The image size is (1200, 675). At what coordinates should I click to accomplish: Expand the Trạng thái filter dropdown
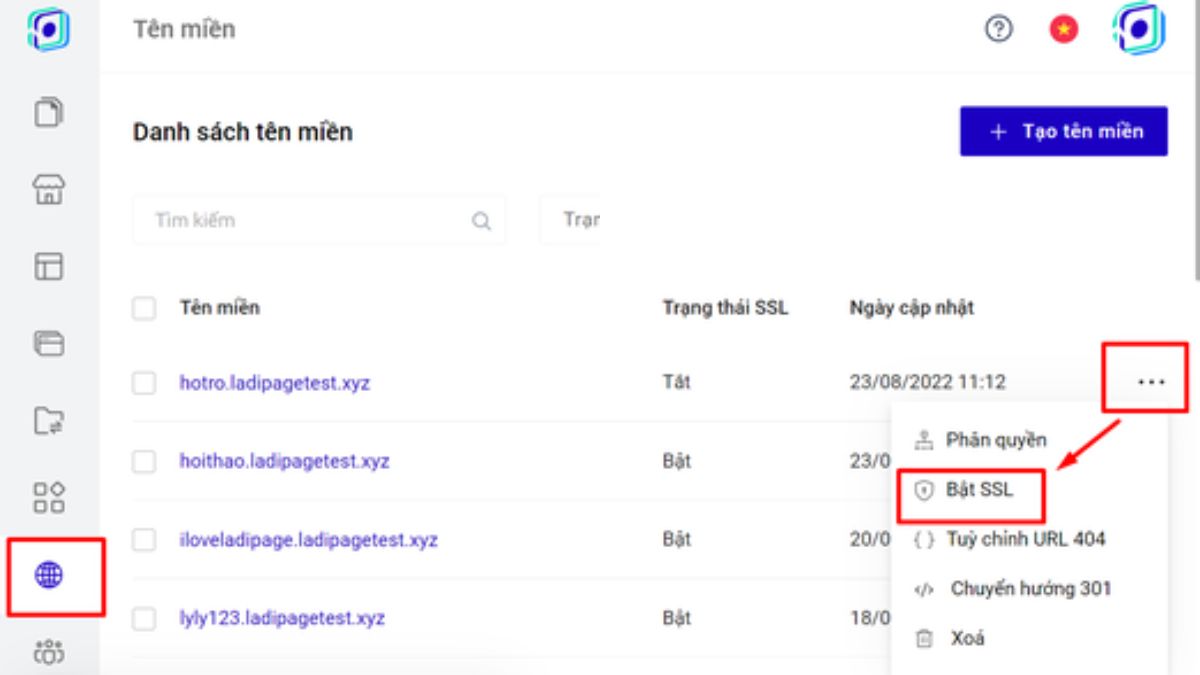pos(572,220)
